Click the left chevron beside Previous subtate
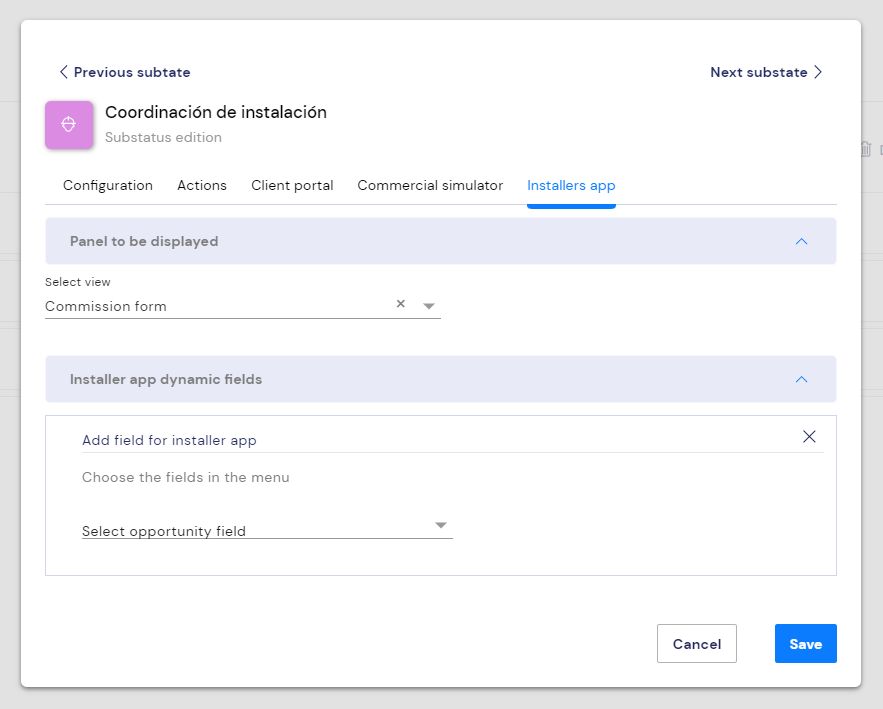The height and width of the screenshot is (709, 883). coord(64,72)
